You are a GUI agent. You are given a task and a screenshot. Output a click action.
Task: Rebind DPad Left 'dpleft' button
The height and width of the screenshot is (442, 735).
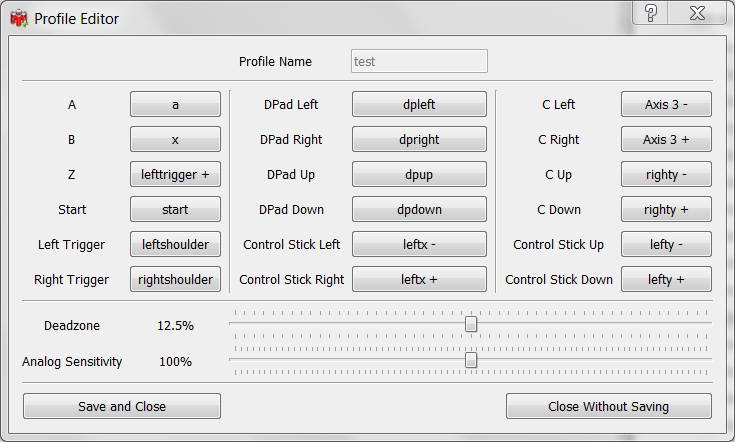point(419,104)
